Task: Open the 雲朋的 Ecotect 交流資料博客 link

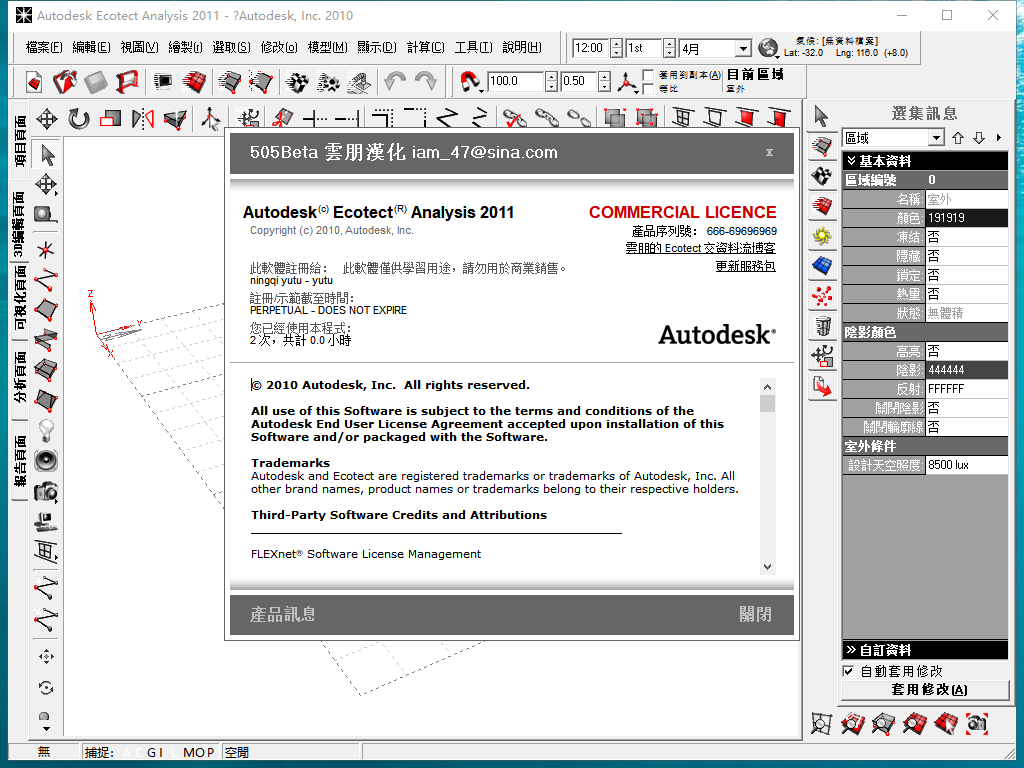Action: (x=700, y=248)
